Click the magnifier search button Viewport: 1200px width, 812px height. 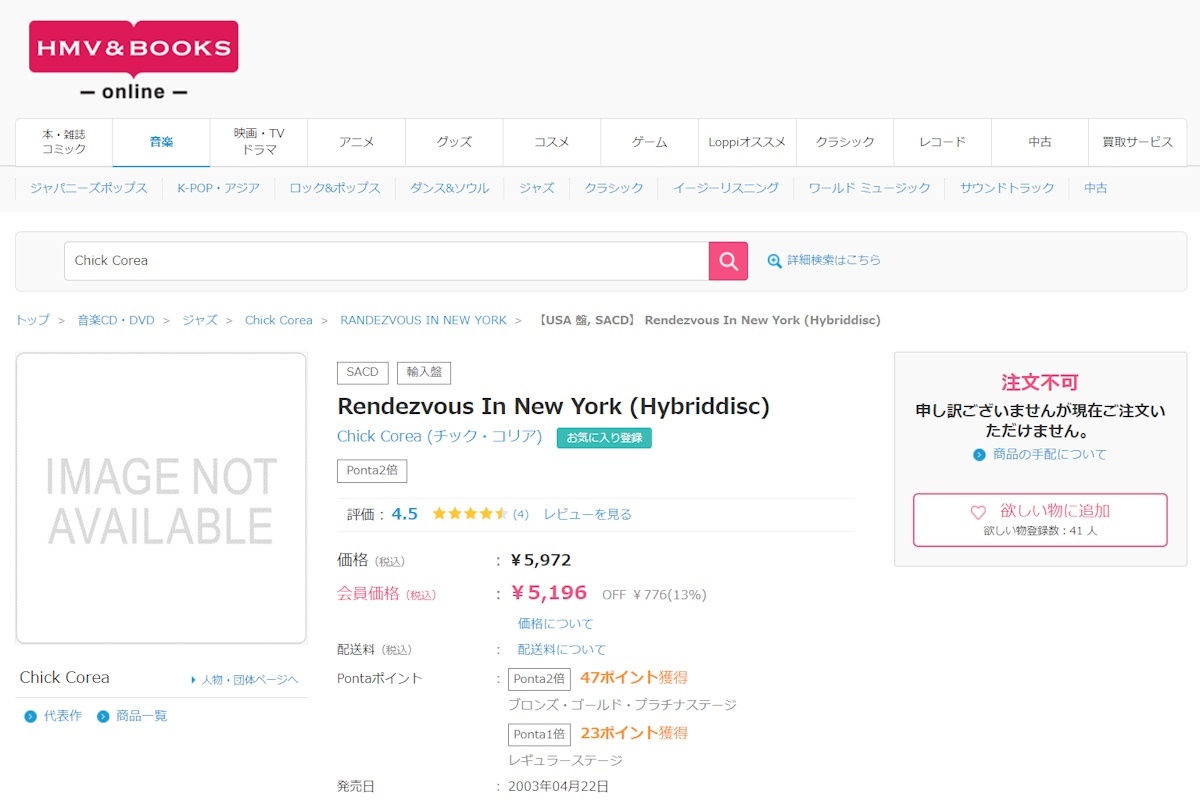tap(728, 261)
